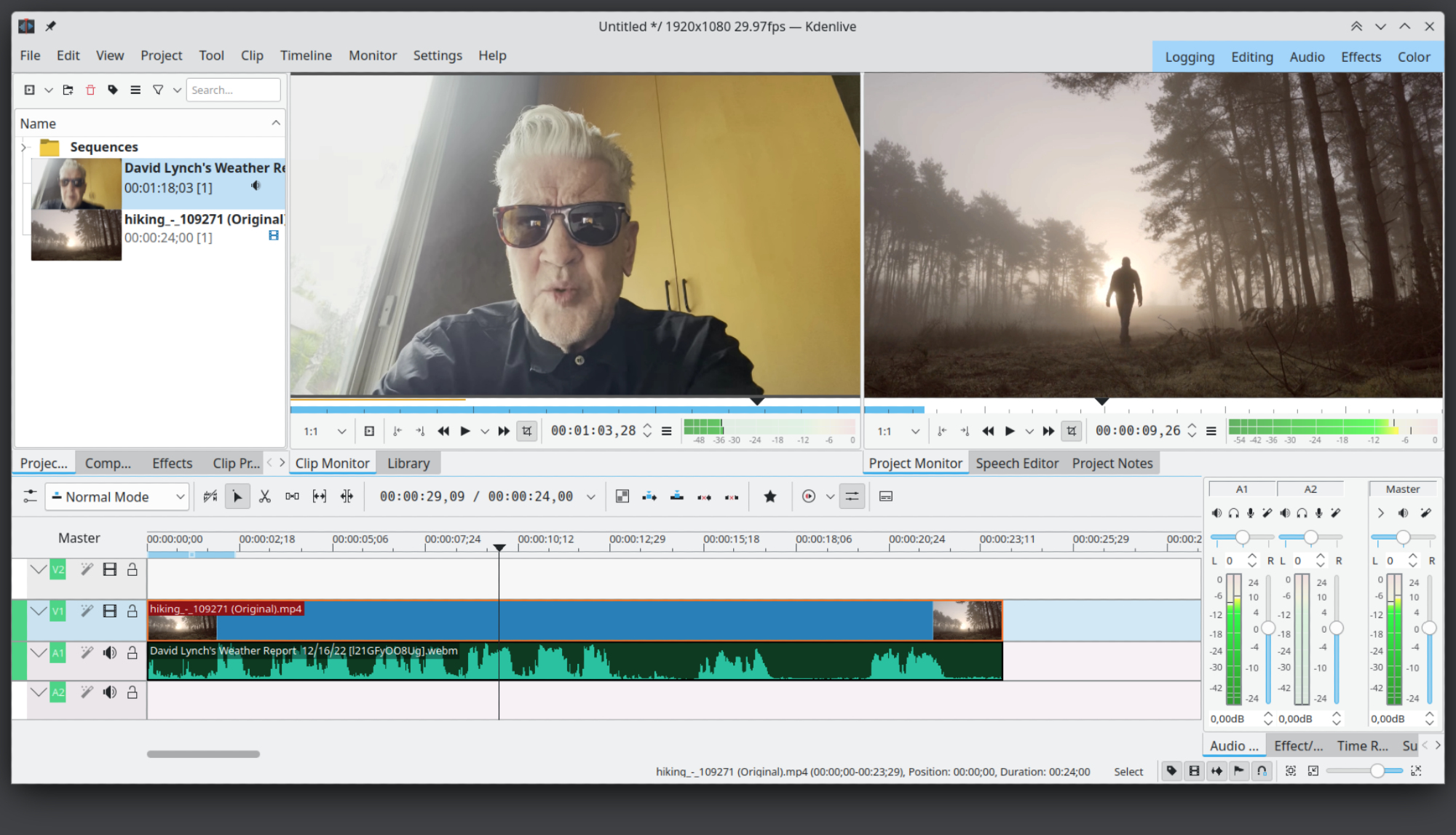Select the Razor cut tool
Viewport: 1456px width, 835px height.
[265, 496]
